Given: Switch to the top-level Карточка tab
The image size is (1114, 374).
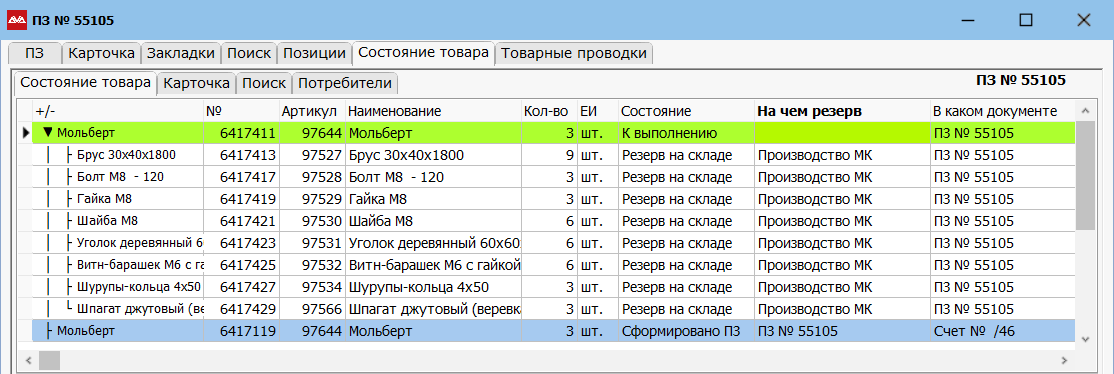Looking at the screenshot, I should (102, 53).
